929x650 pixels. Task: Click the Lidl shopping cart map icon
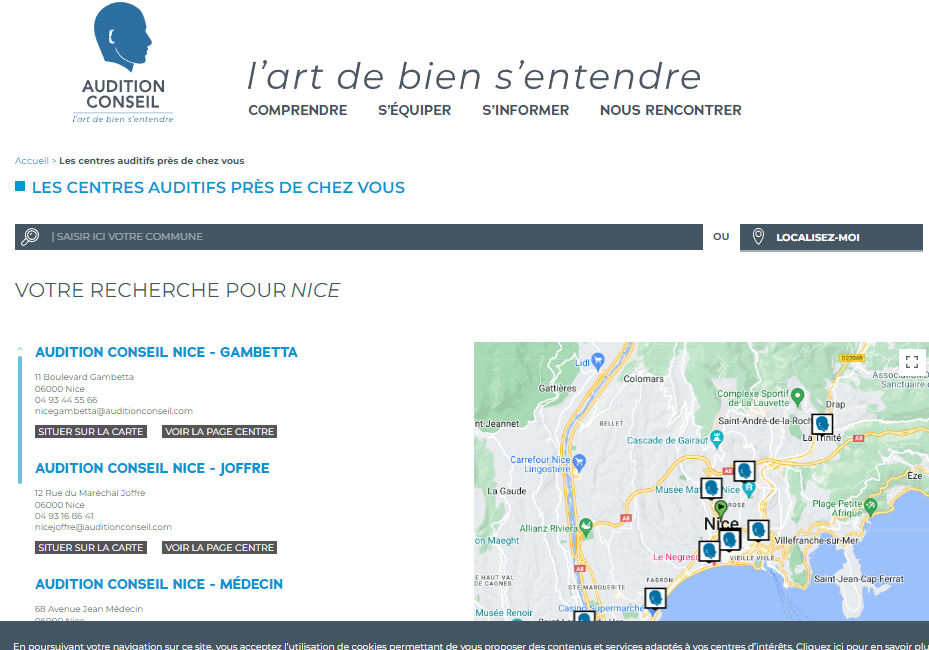click(x=598, y=360)
